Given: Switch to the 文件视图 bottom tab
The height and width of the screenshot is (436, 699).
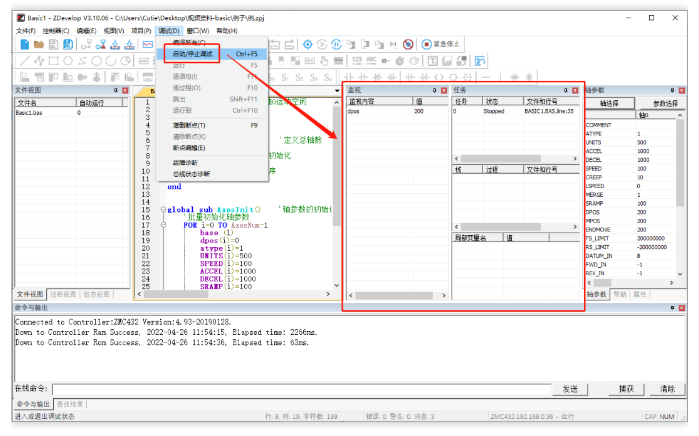Looking at the screenshot, I should click(x=30, y=294).
